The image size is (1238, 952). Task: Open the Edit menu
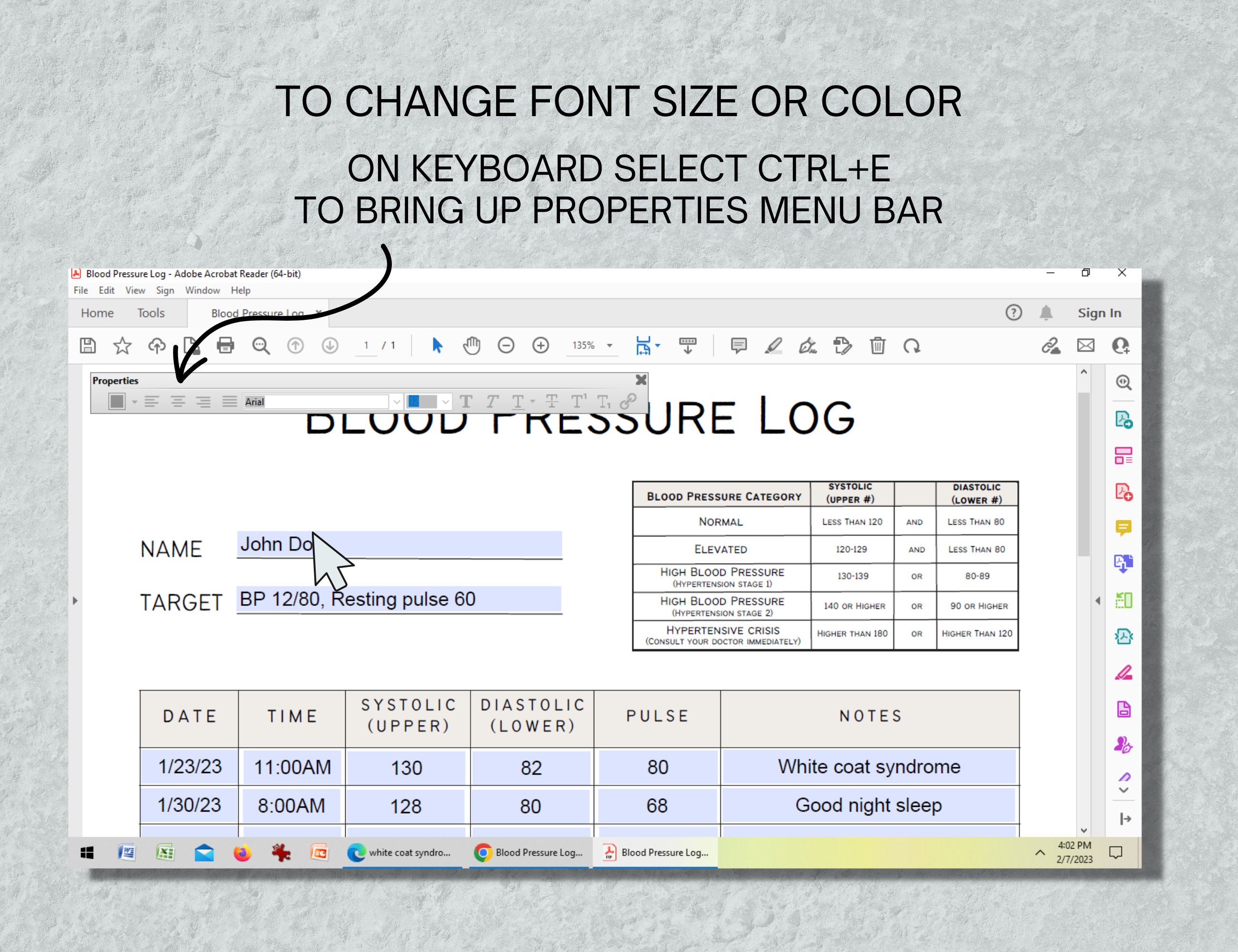pos(107,290)
